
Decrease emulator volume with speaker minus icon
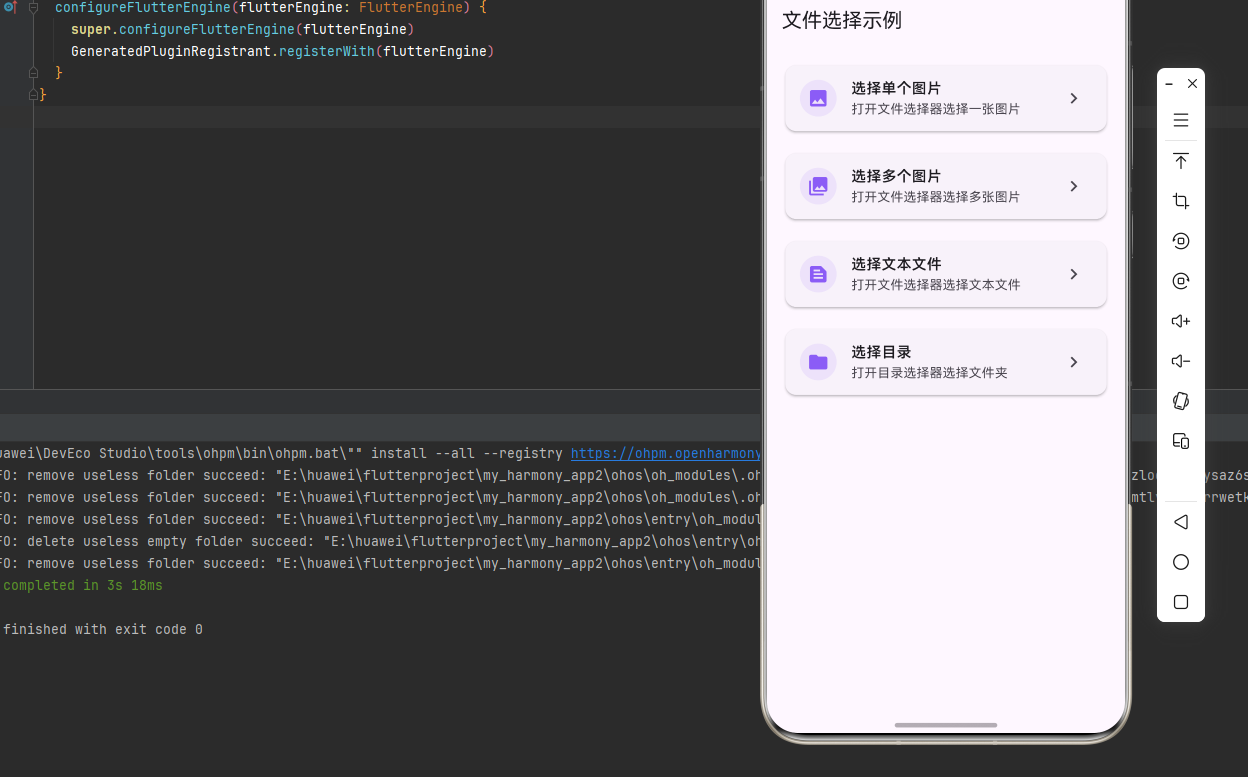1181,361
